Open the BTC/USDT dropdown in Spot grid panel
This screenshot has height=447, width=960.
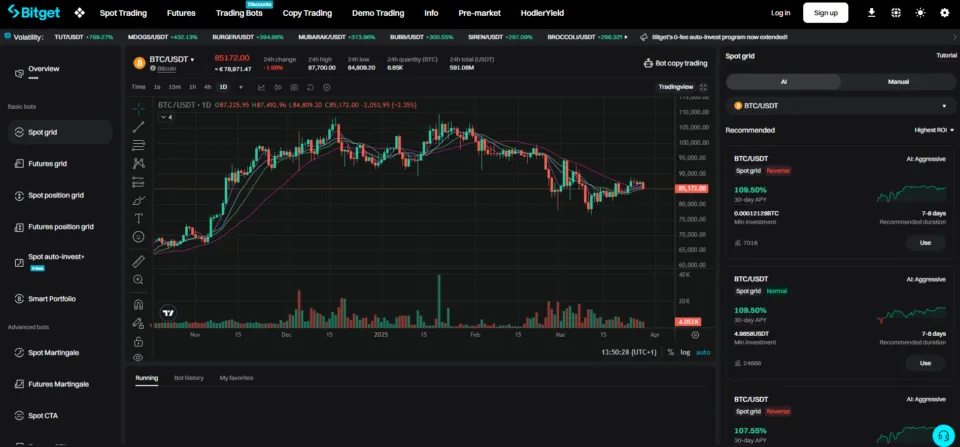pyautogui.click(x=841, y=106)
